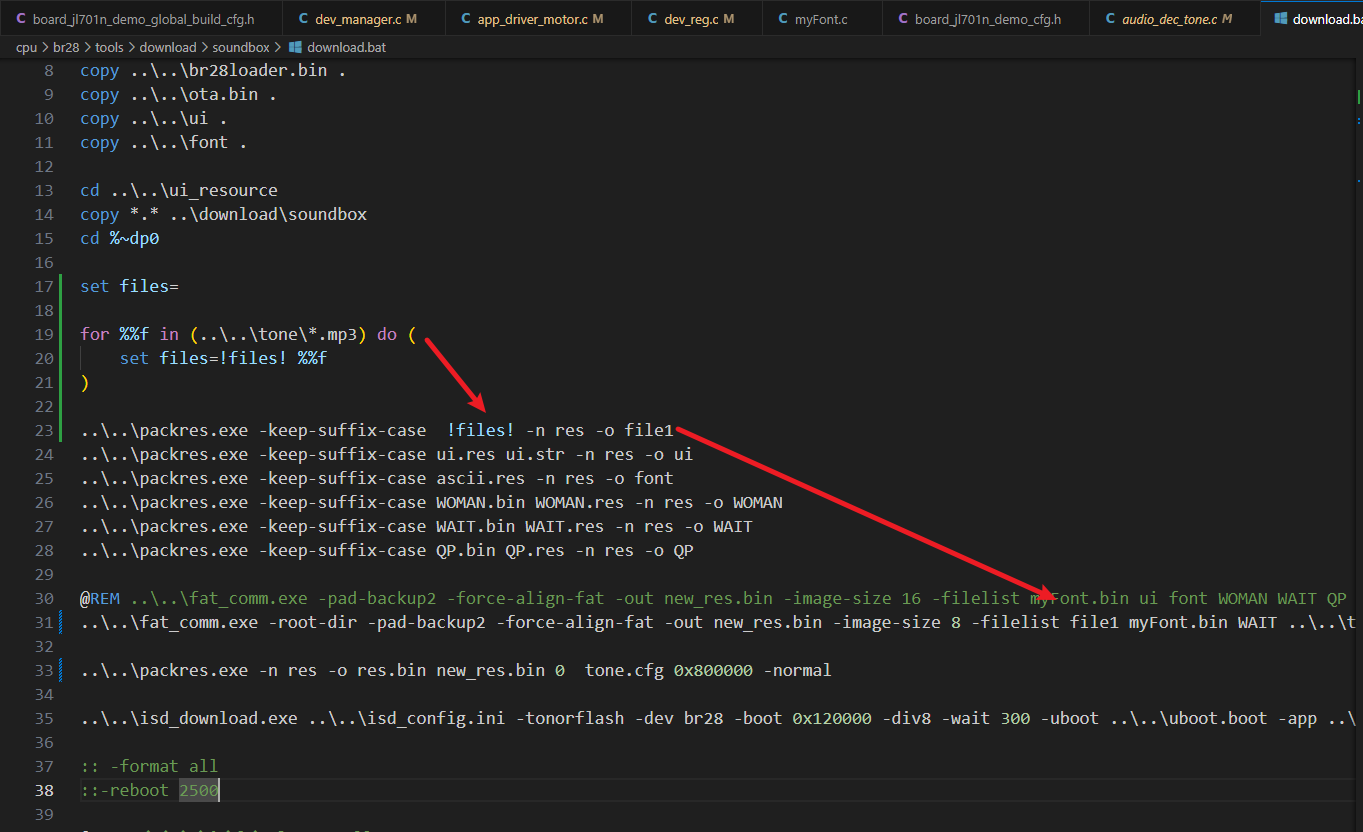
Task: Click the Windows batch icon in the breadcrumb
Action: 296,47
